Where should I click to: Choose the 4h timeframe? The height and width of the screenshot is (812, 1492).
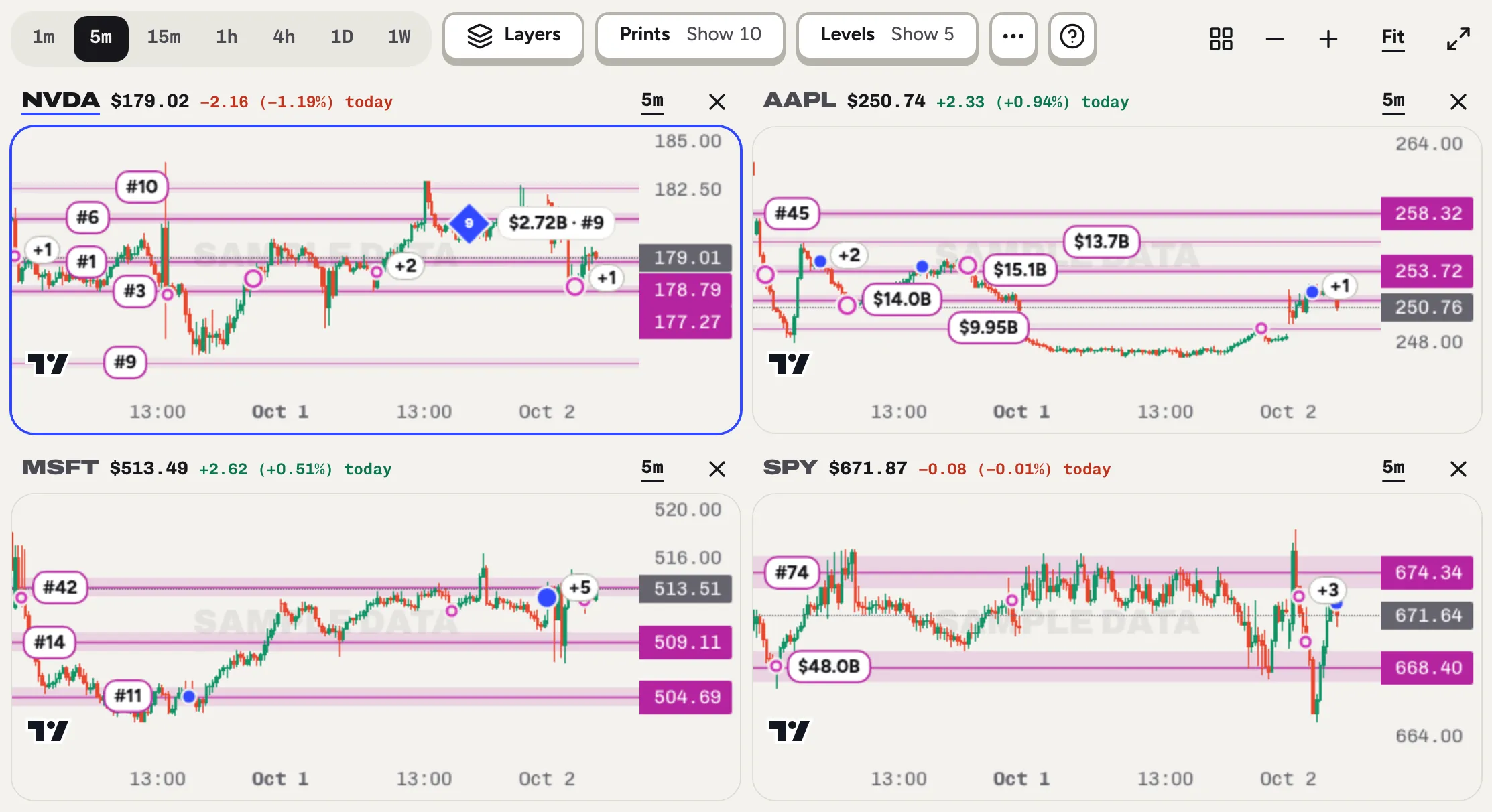[x=284, y=37]
